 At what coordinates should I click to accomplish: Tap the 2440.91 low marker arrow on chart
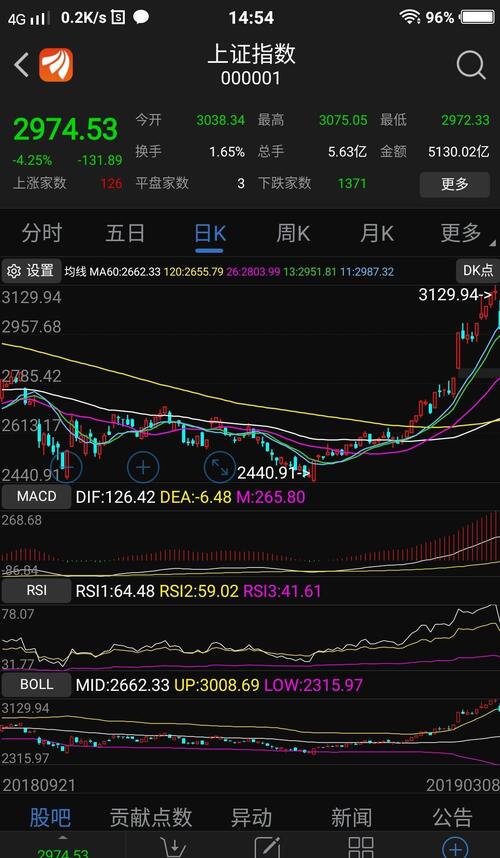(x=274, y=473)
